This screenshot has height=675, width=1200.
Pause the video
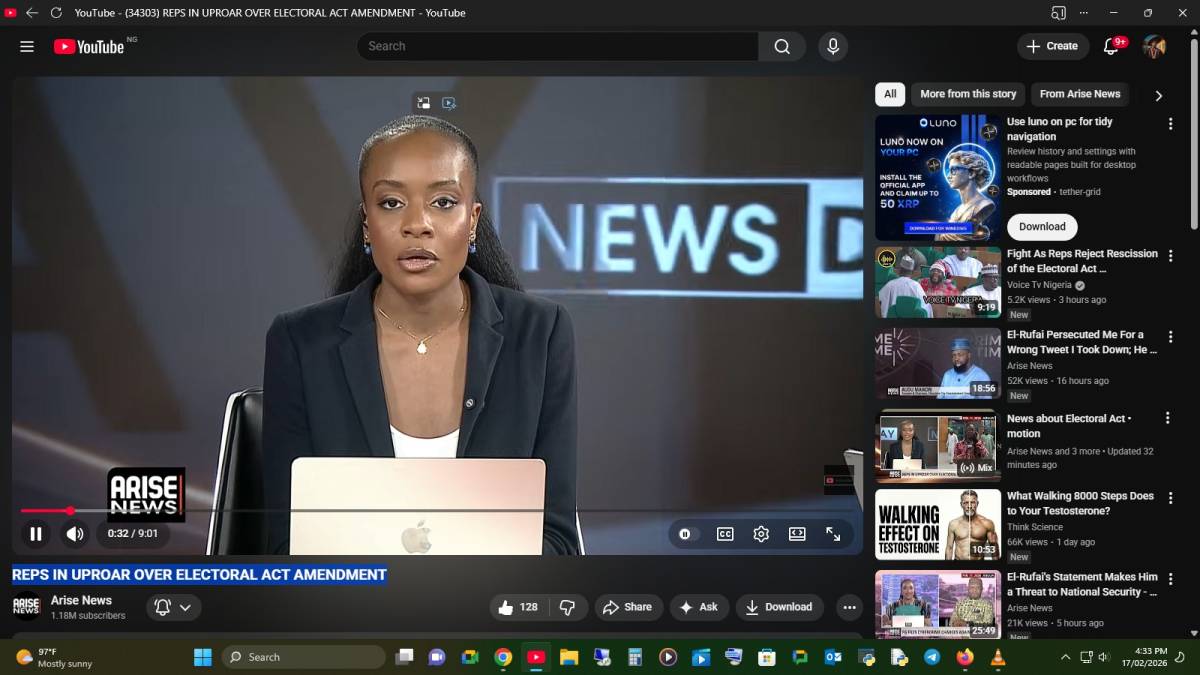pyautogui.click(x=36, y=534)
